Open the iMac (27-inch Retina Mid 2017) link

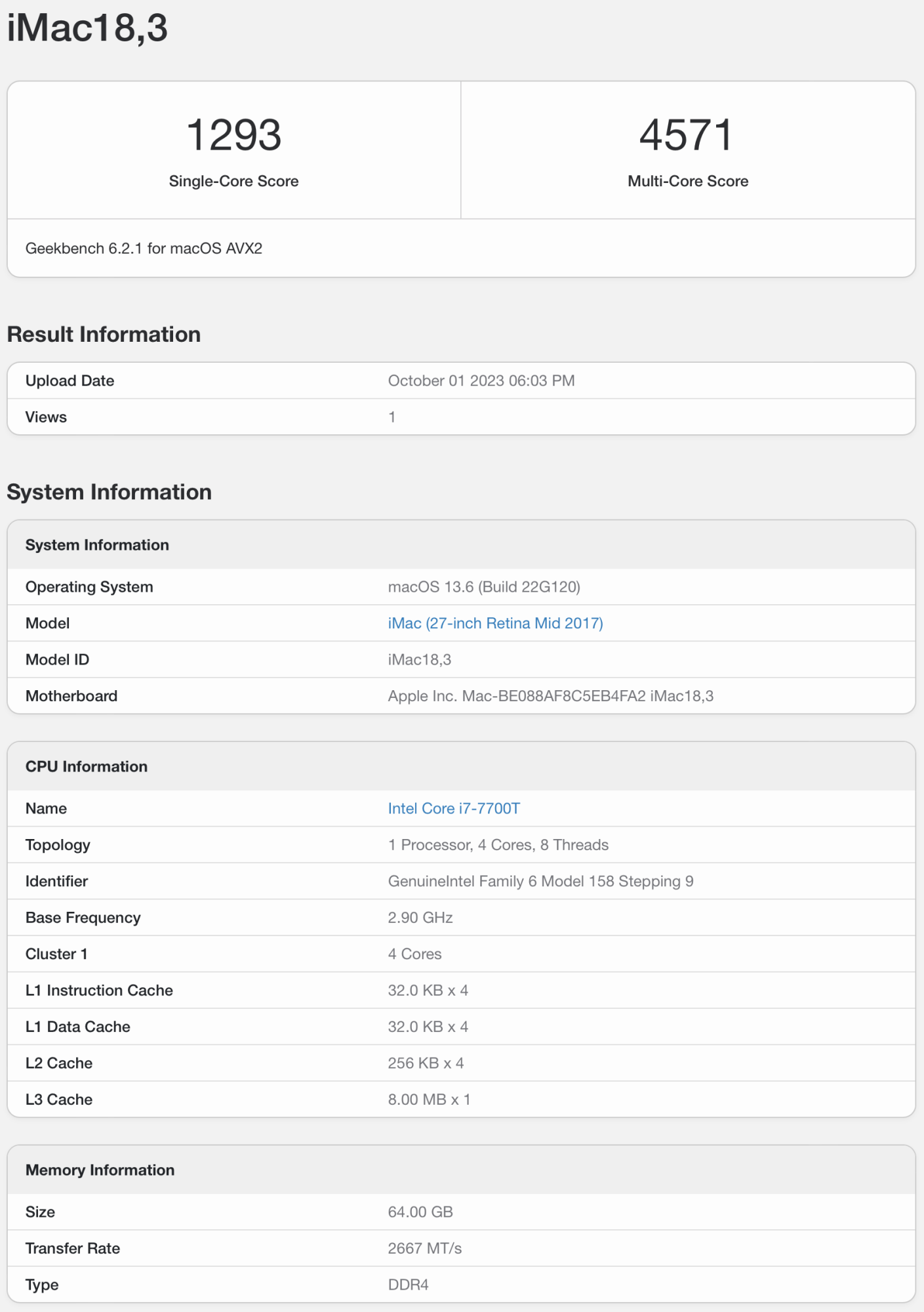pos(495,623)
